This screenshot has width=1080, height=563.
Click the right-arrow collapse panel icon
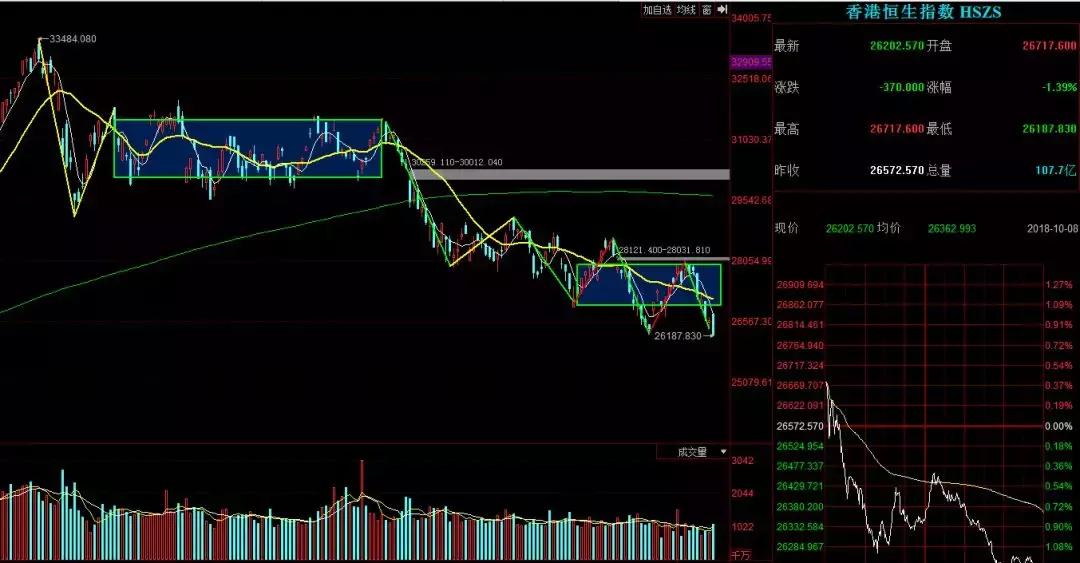click(722, 10)
